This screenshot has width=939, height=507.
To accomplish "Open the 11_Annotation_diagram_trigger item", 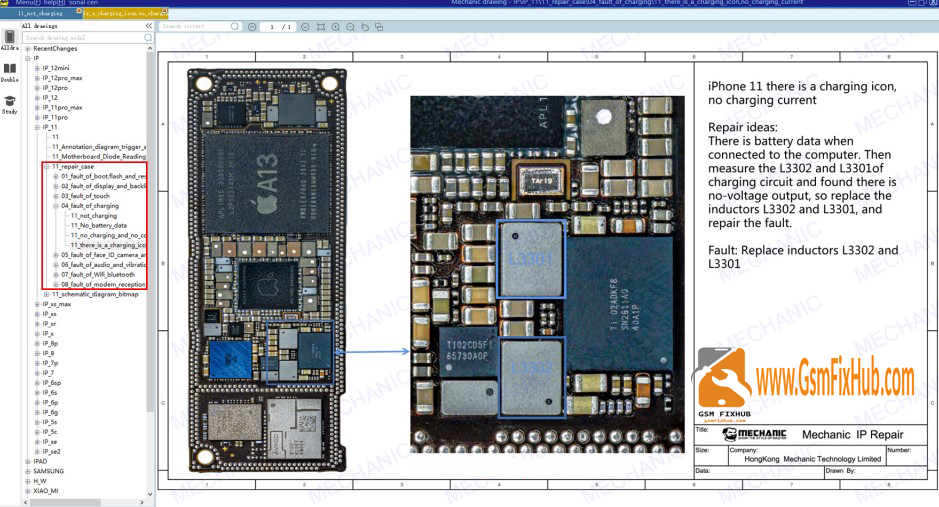I will pyautogui.click(x=99, y=147).
